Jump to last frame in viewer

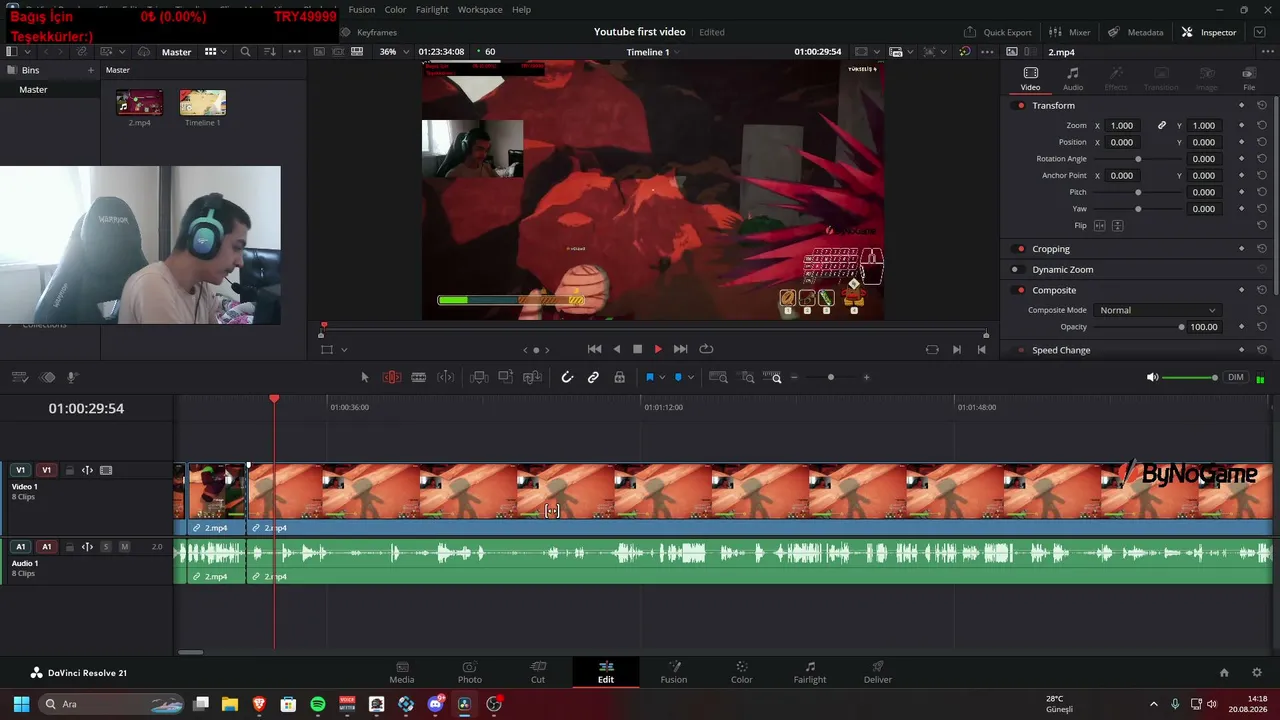680,349
